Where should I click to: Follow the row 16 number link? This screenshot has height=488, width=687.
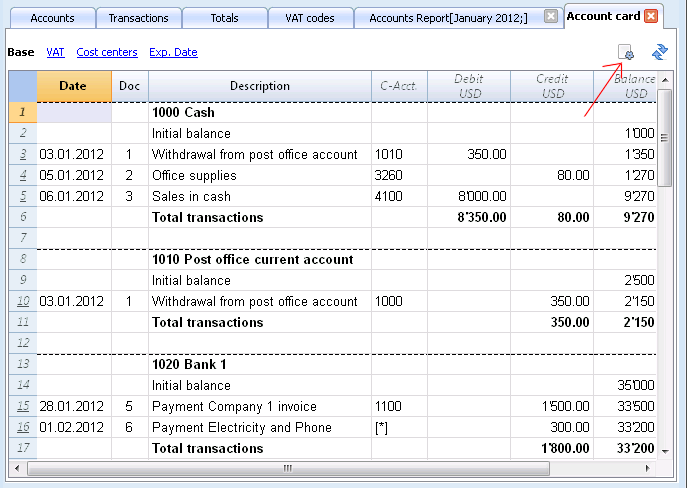click(x=23, y=428)
